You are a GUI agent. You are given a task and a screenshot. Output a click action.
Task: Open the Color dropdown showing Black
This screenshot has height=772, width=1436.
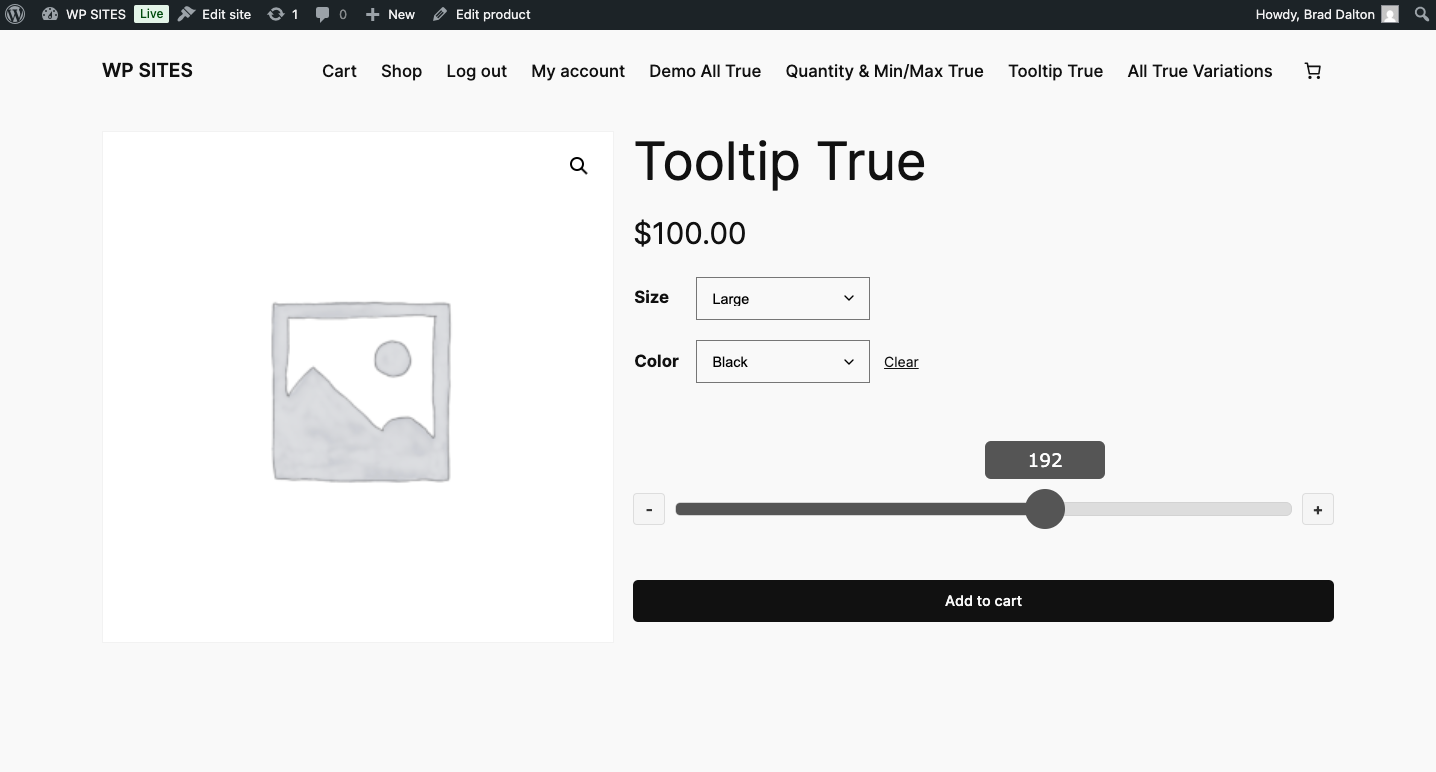coord(782,362)
